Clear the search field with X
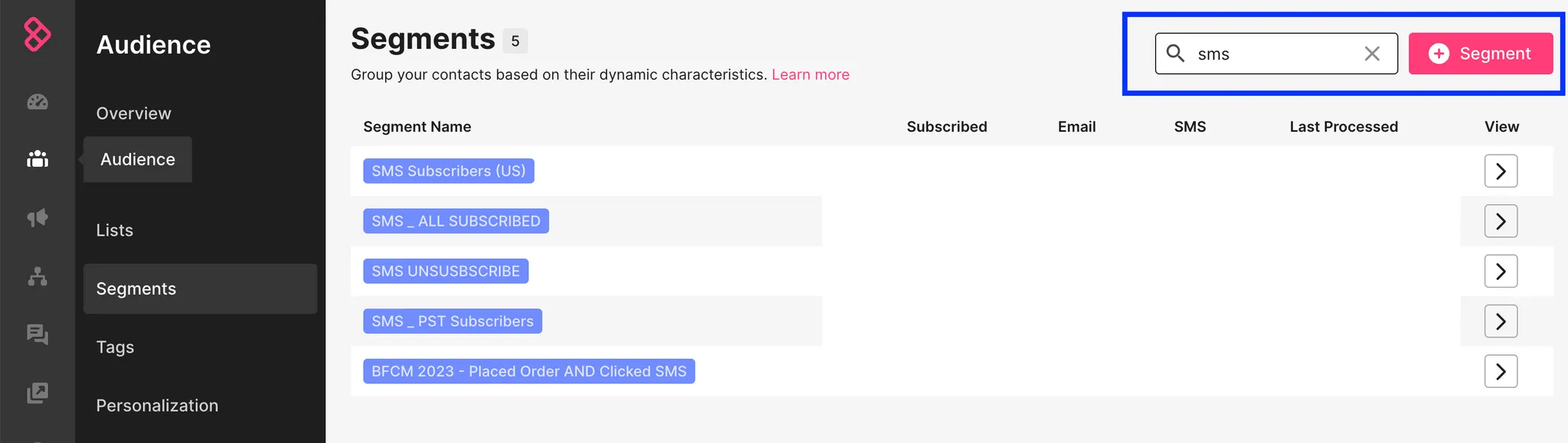Image resolution: width=1568 pixels, height=443 pixels. pos(1372,54)
